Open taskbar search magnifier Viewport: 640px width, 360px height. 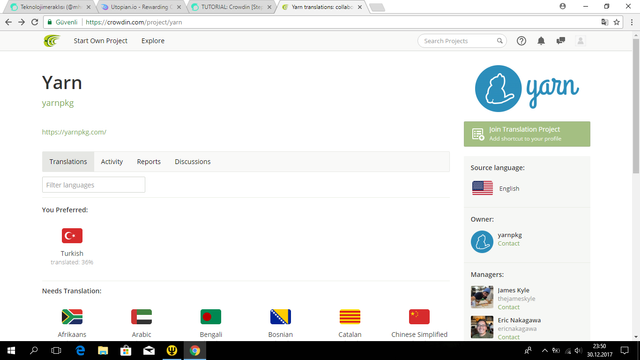[x=34, y=351]
